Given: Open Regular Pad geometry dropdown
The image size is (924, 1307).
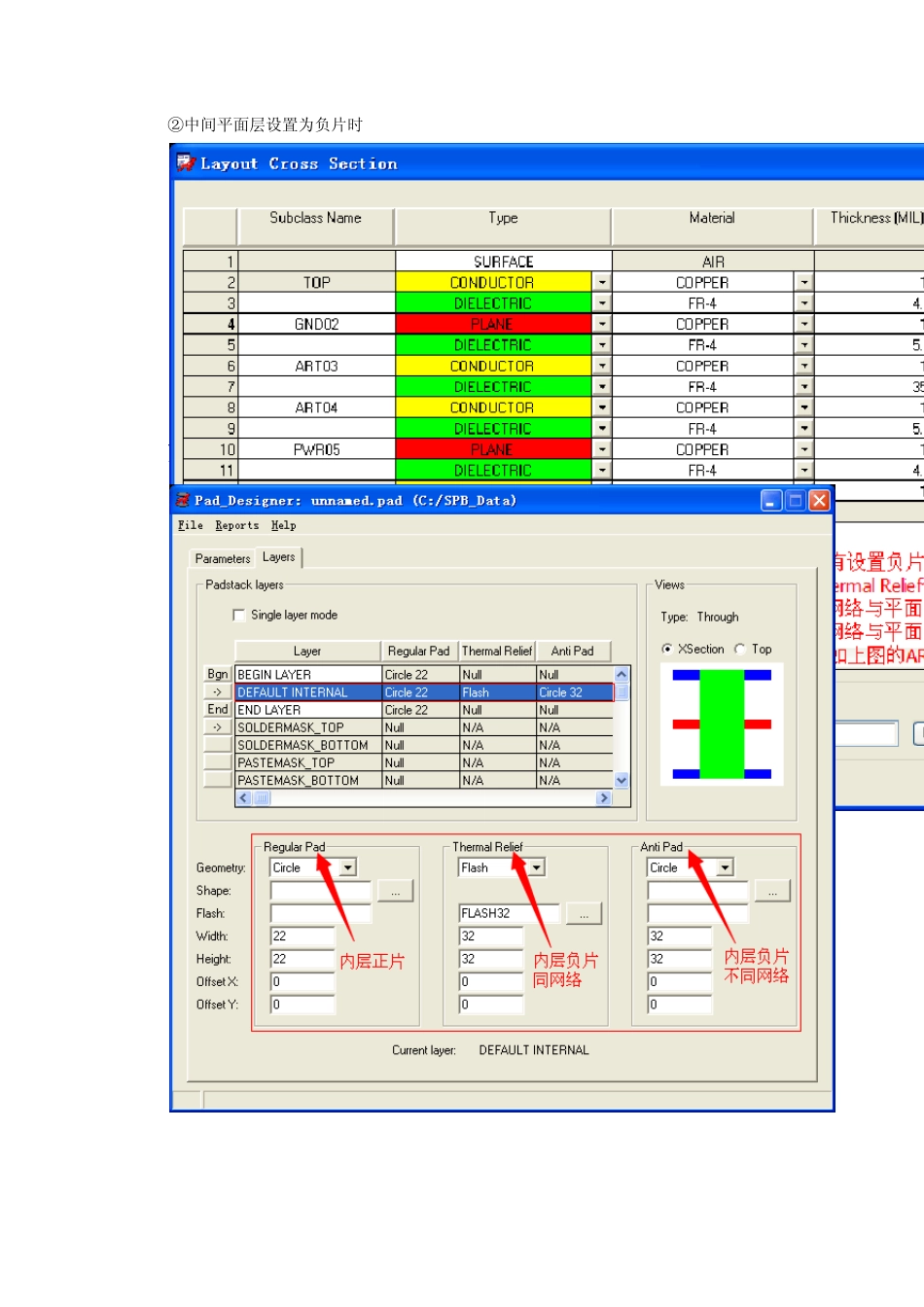Looking at the screenshot, I should tap(348, 868).
